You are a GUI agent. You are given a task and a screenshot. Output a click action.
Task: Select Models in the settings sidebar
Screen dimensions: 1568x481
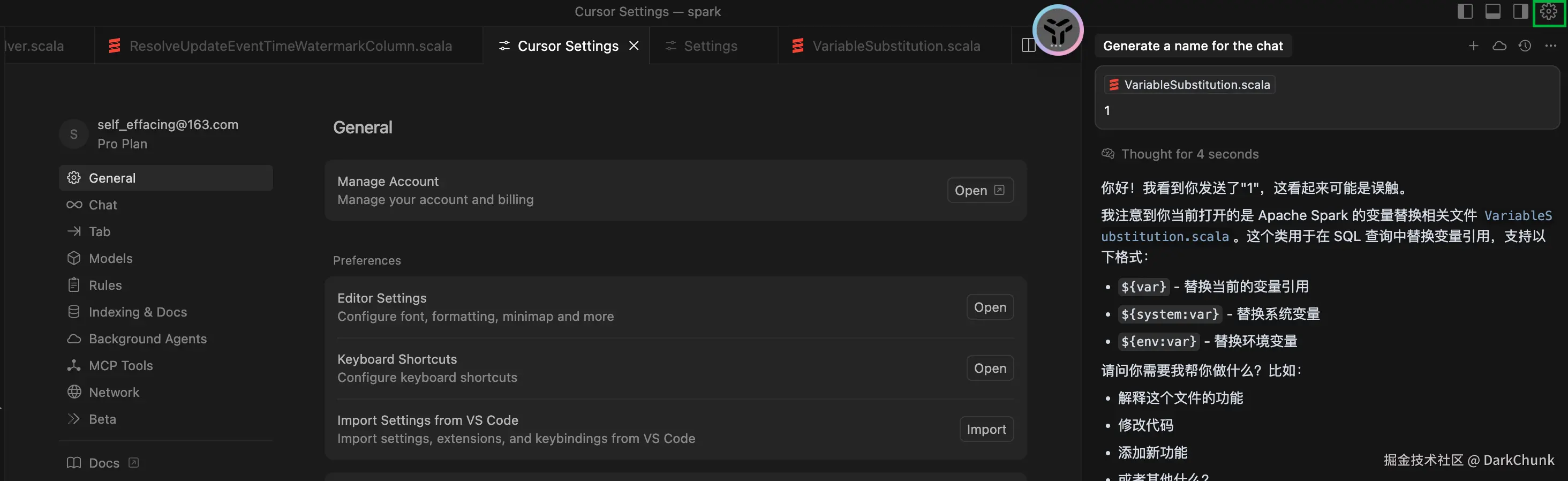pos(110,258)
